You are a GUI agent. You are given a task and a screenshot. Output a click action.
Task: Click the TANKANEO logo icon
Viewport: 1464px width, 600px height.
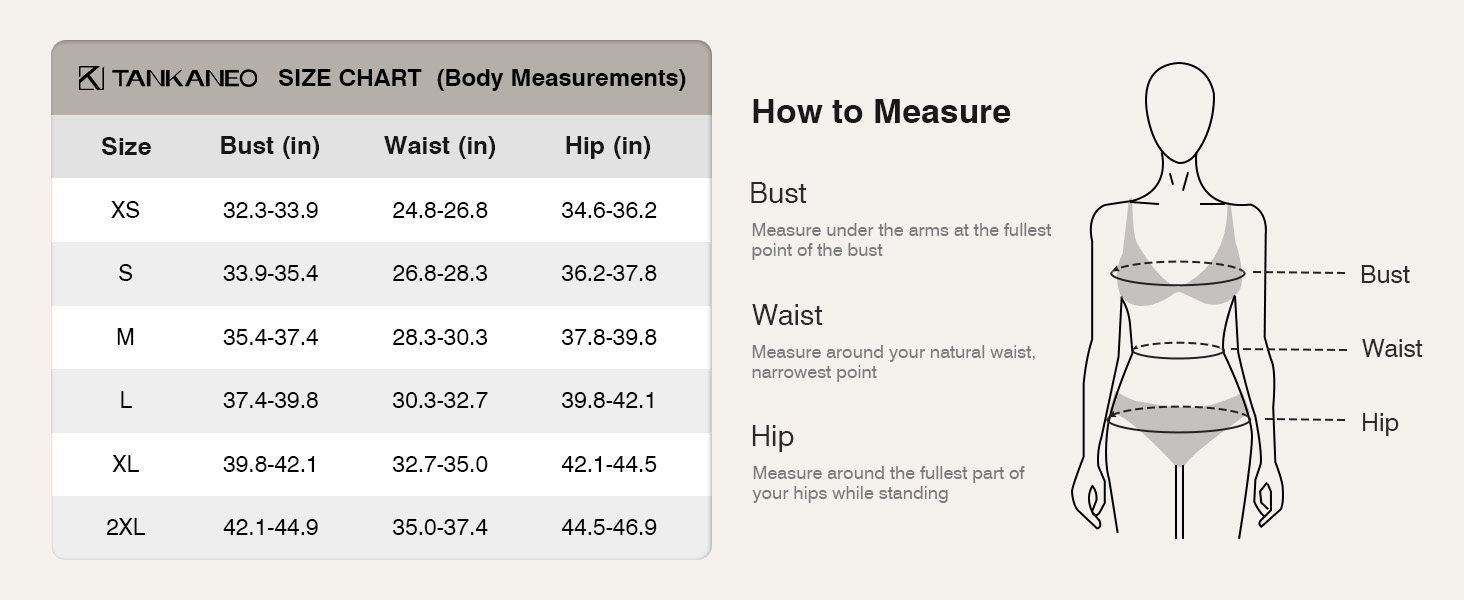tap(91, 78)
